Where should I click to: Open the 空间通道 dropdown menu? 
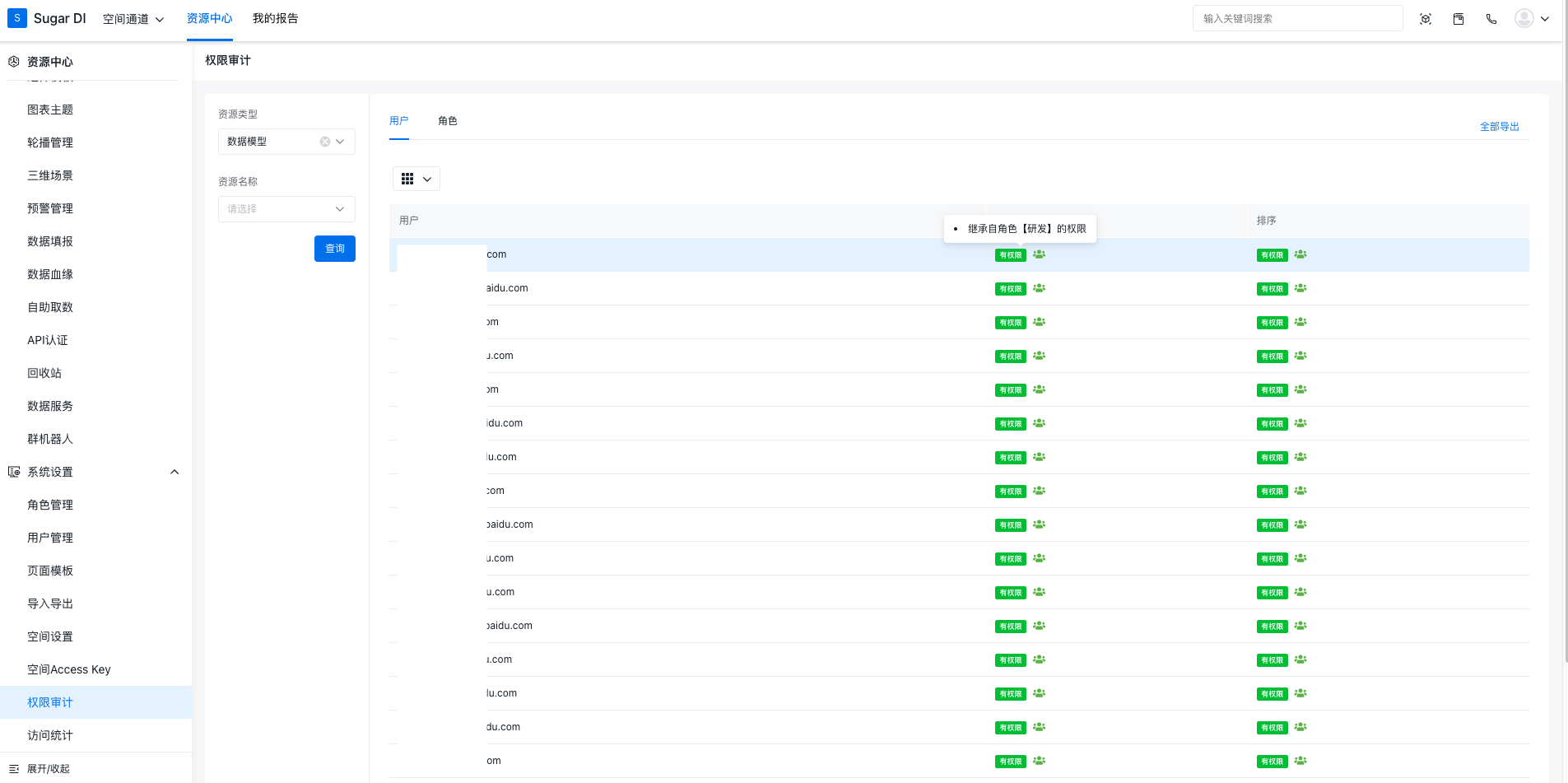(x=133, y=19)
